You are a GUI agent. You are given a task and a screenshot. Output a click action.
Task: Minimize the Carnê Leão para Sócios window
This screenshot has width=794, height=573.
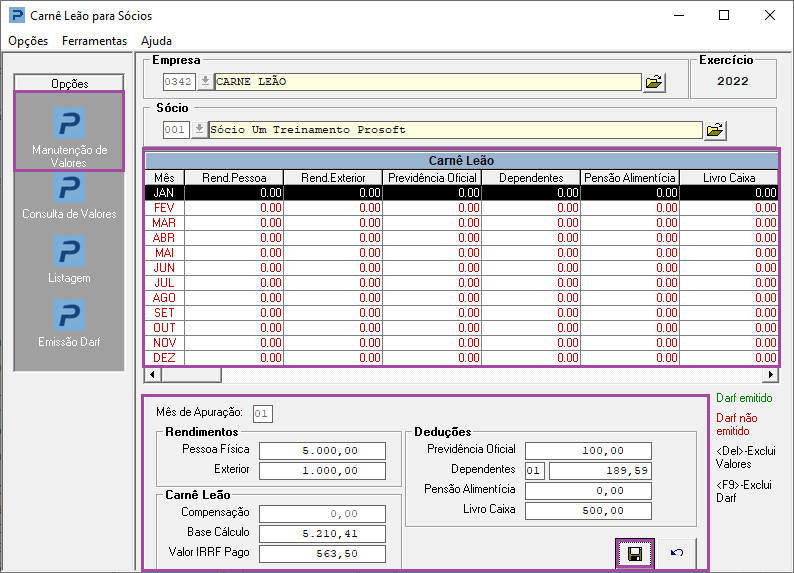point(679,15)
